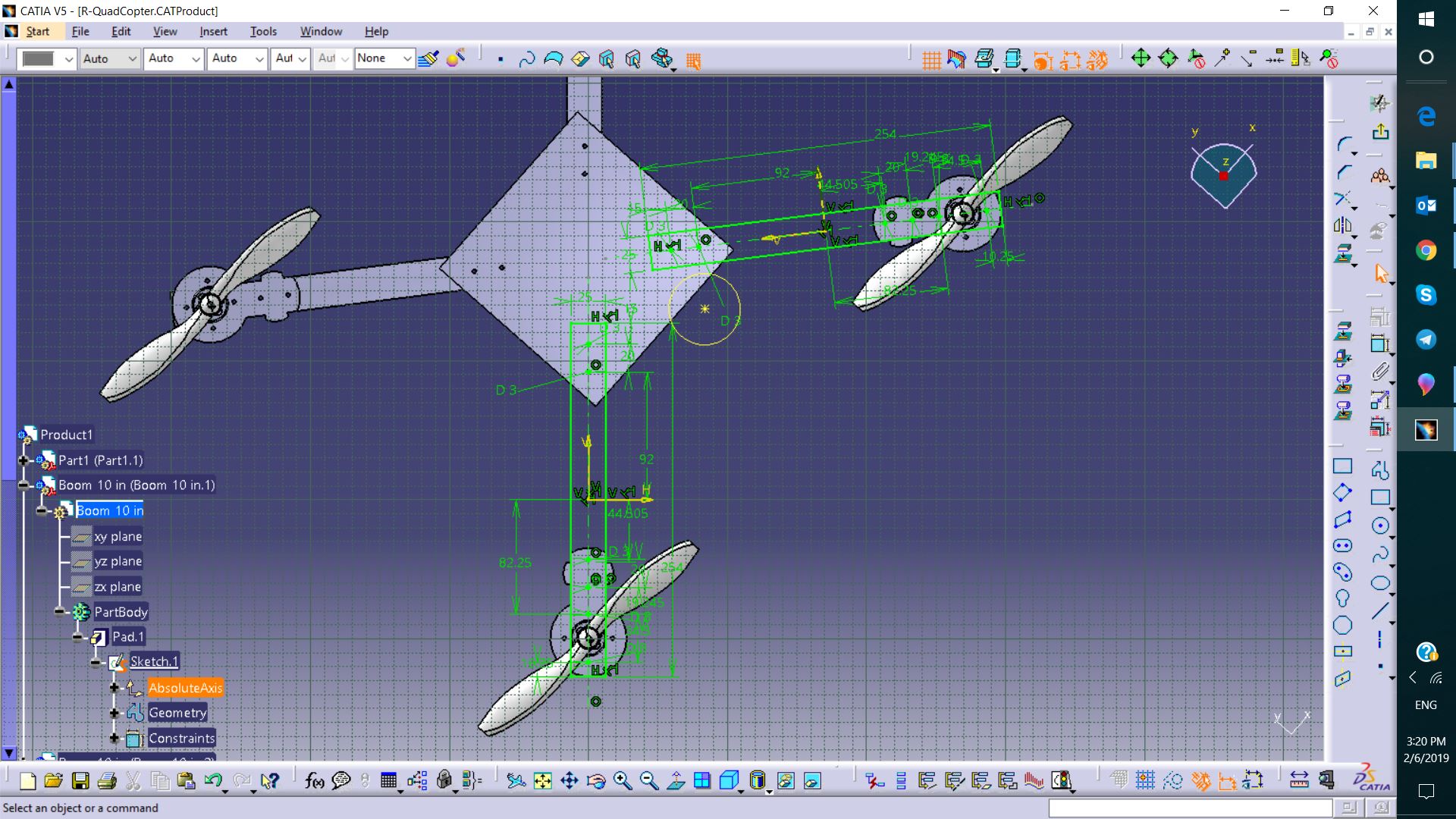Click the Exit Workbench icon
Screen dimensions: 1456x819
click(1380, 131)
